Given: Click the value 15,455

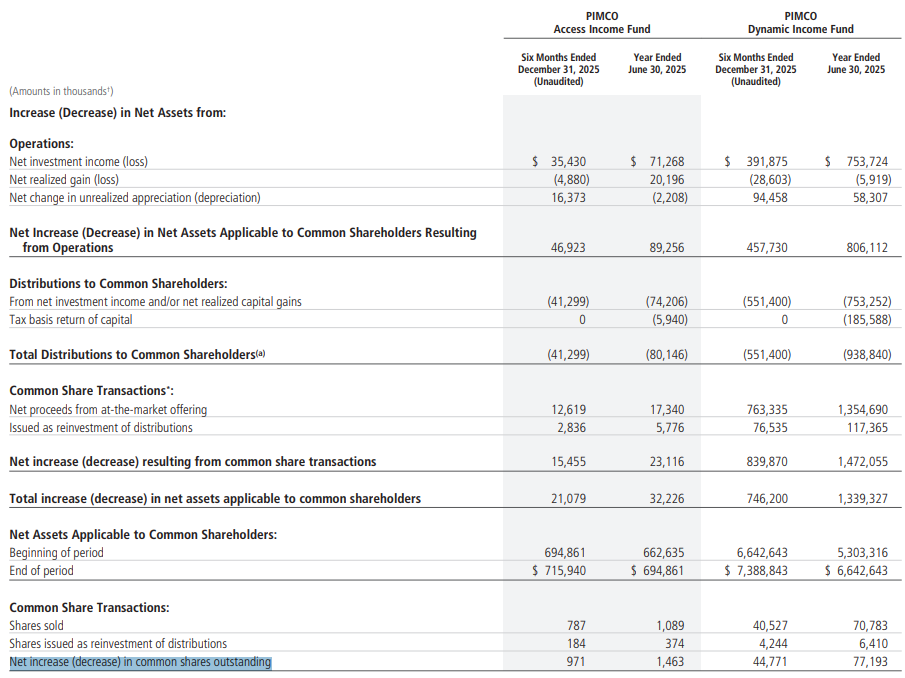Looking at the screenshot, I should (x=568, y=462).
